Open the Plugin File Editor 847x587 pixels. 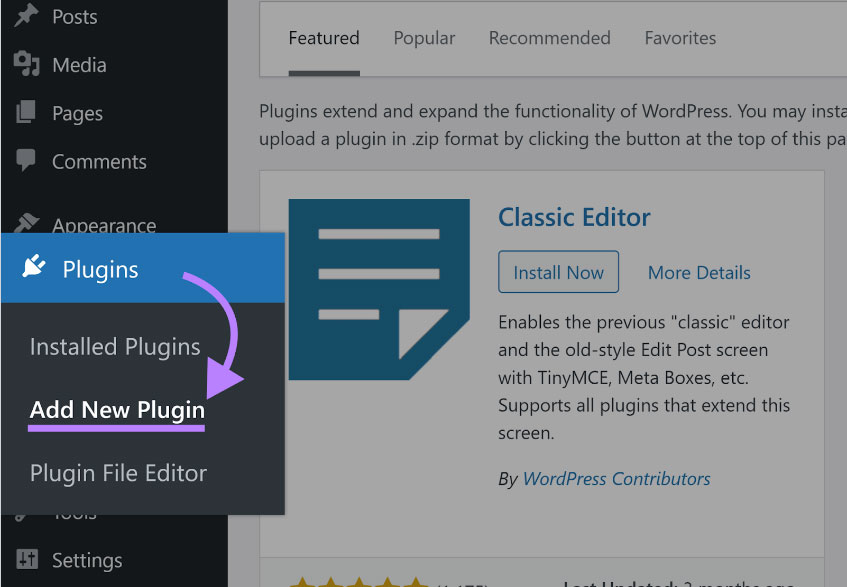coord(118,473)
